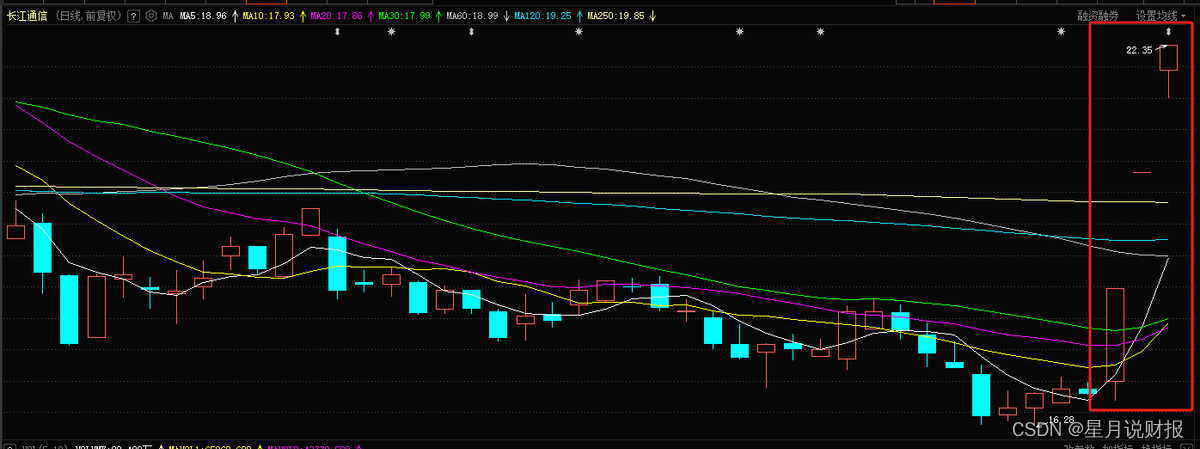
Task: Open the question mark help icon
Action: click(133, 16)
